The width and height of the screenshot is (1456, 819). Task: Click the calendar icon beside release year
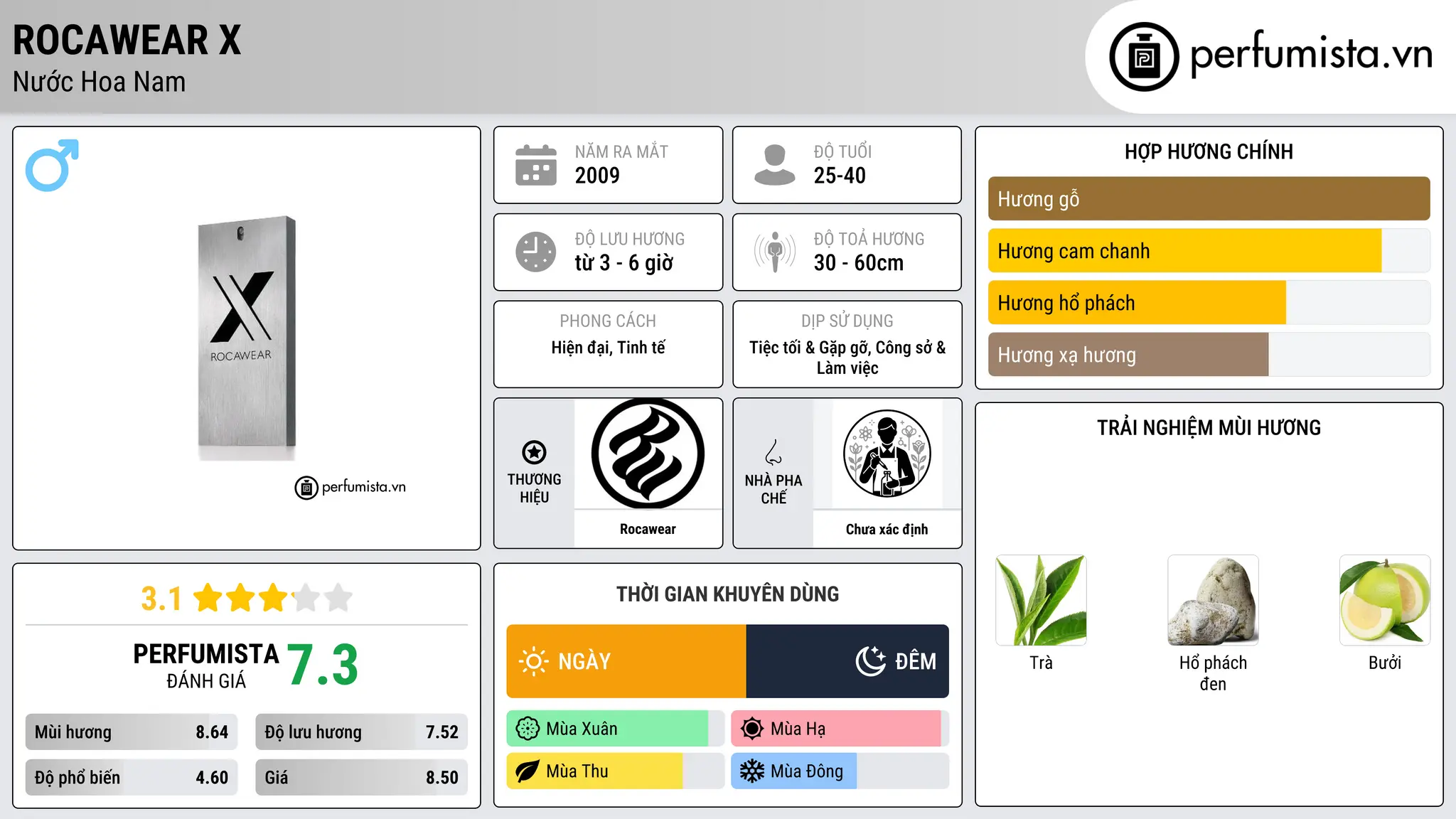coord(536,165)
